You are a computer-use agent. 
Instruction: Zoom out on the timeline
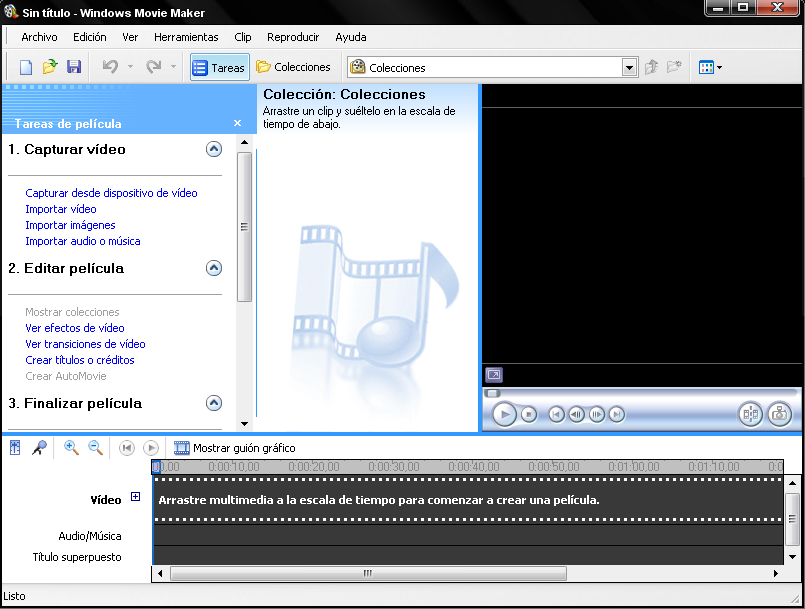(x=95, y=448)
